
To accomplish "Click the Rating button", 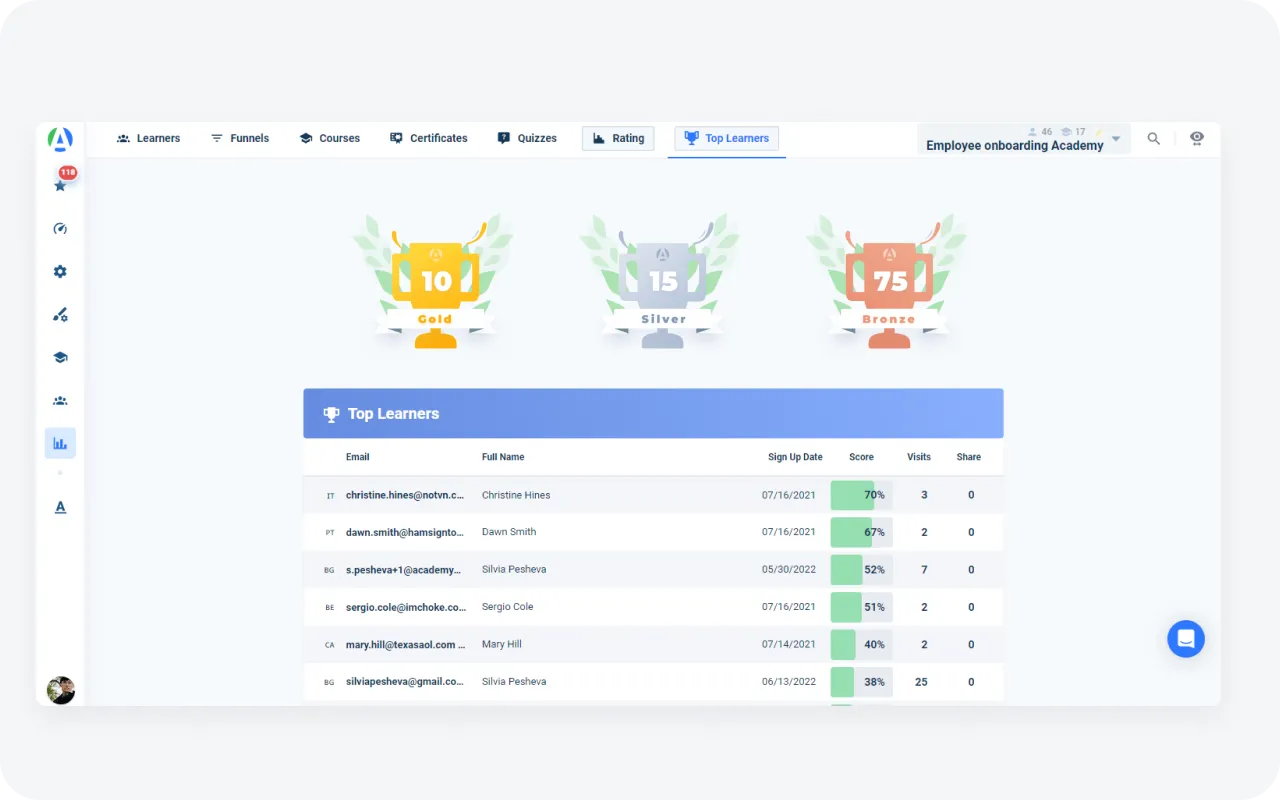I will click(618, 138).
